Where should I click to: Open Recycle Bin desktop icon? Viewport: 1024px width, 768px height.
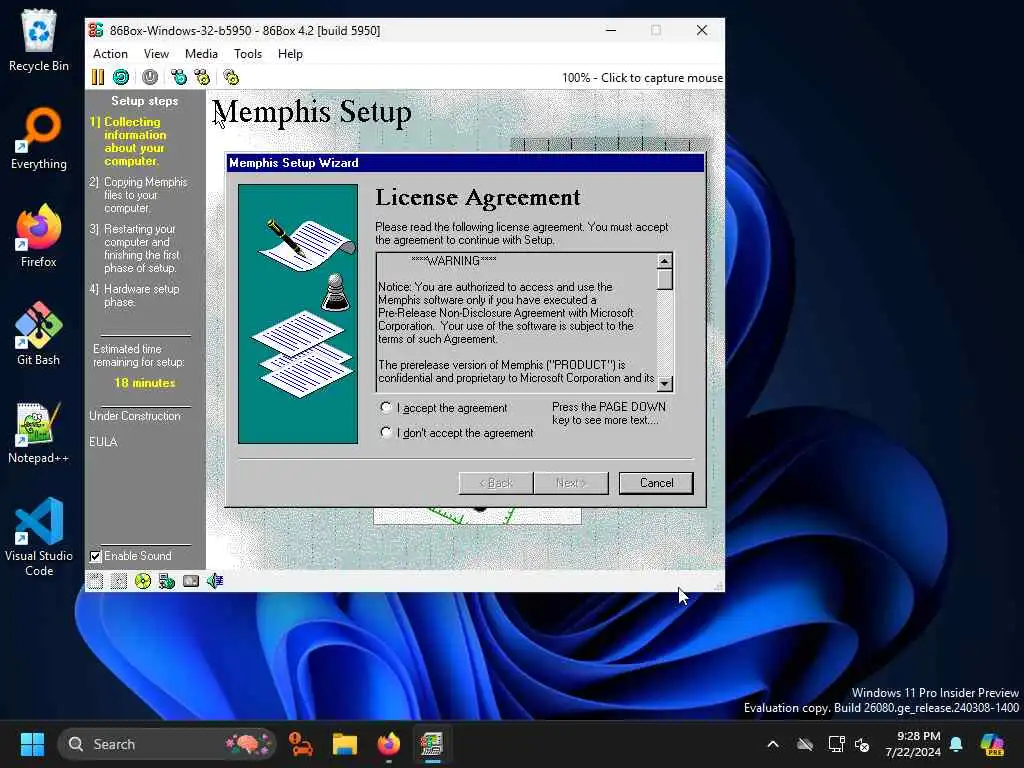point(39,40)
